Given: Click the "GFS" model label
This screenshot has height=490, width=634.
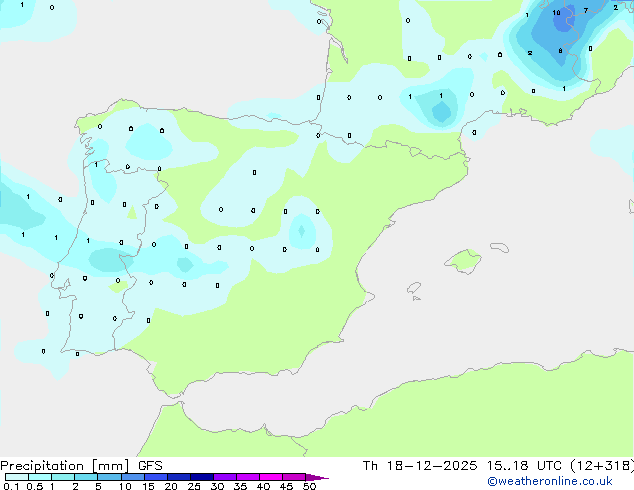Looking at the screenshot, I should pyautogui.click(x=150, y=466).
